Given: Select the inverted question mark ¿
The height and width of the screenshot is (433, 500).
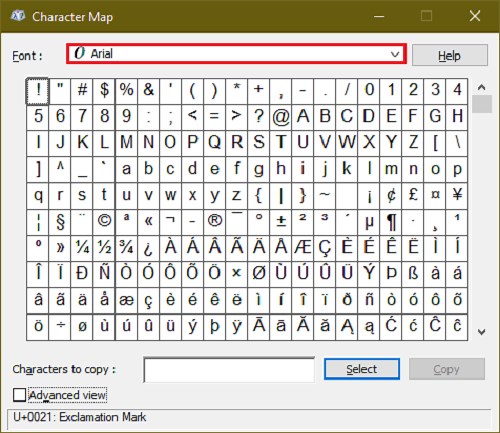Looking at the screenshot, I should pos(148,248).
